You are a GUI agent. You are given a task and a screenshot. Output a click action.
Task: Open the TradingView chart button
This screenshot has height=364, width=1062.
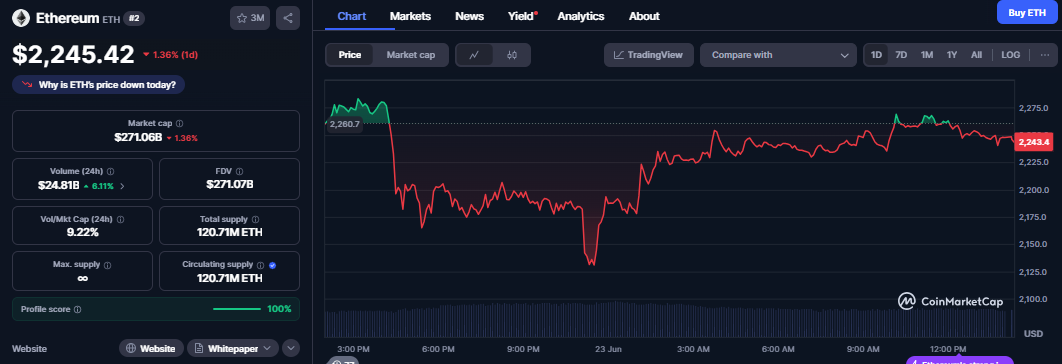(648, 55)
